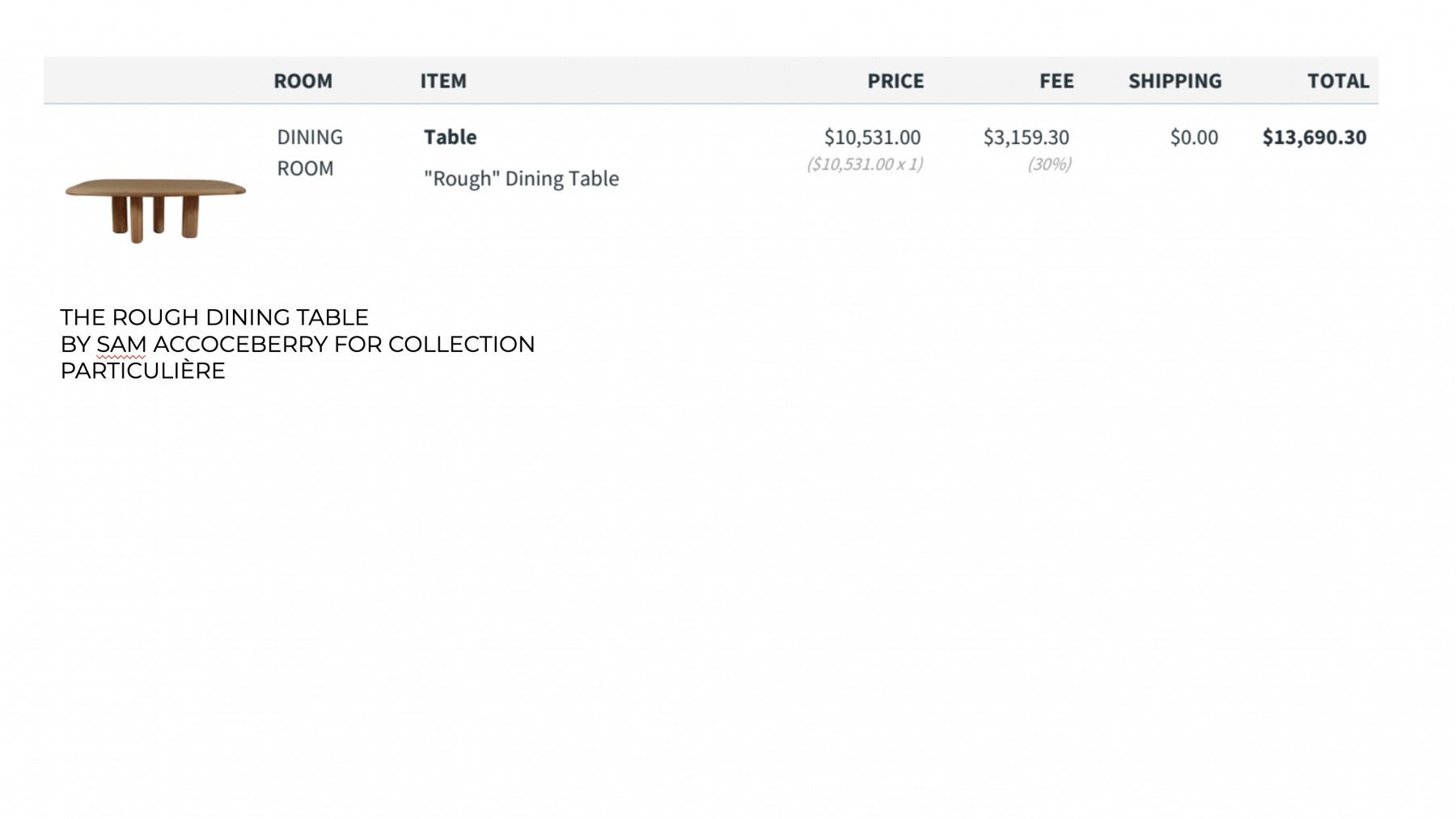Image resolution: width=1456 pixels, height=819 pixels.
Task: Click the (30%) fee percentage note
Action: 1049,164
